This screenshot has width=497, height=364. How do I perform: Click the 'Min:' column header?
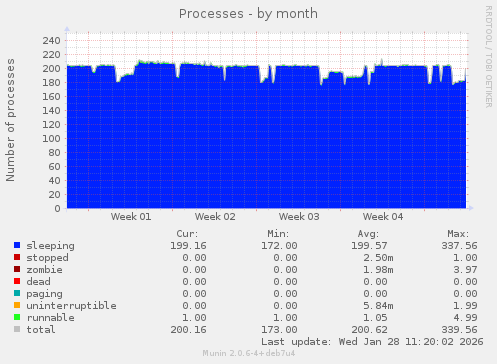[x=278, y=234]
